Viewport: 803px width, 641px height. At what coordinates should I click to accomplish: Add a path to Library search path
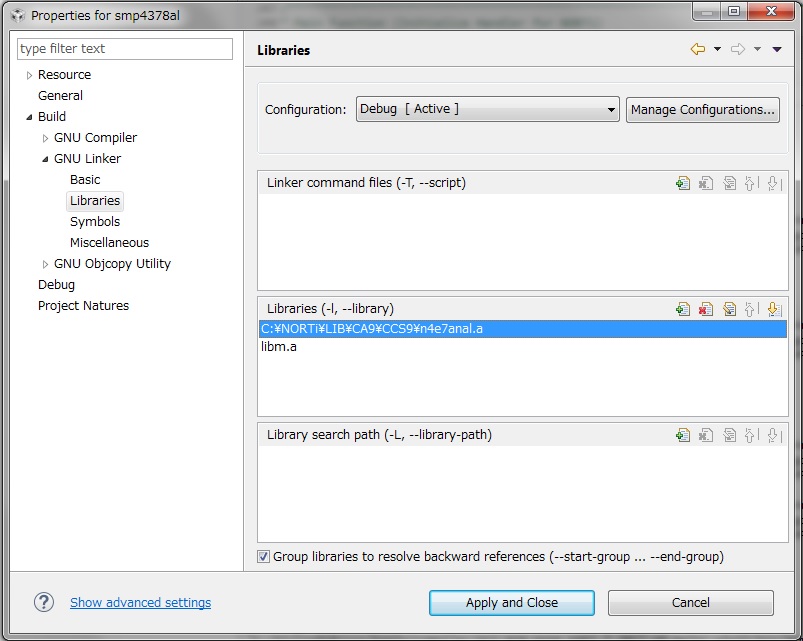(x=683, y=434)
